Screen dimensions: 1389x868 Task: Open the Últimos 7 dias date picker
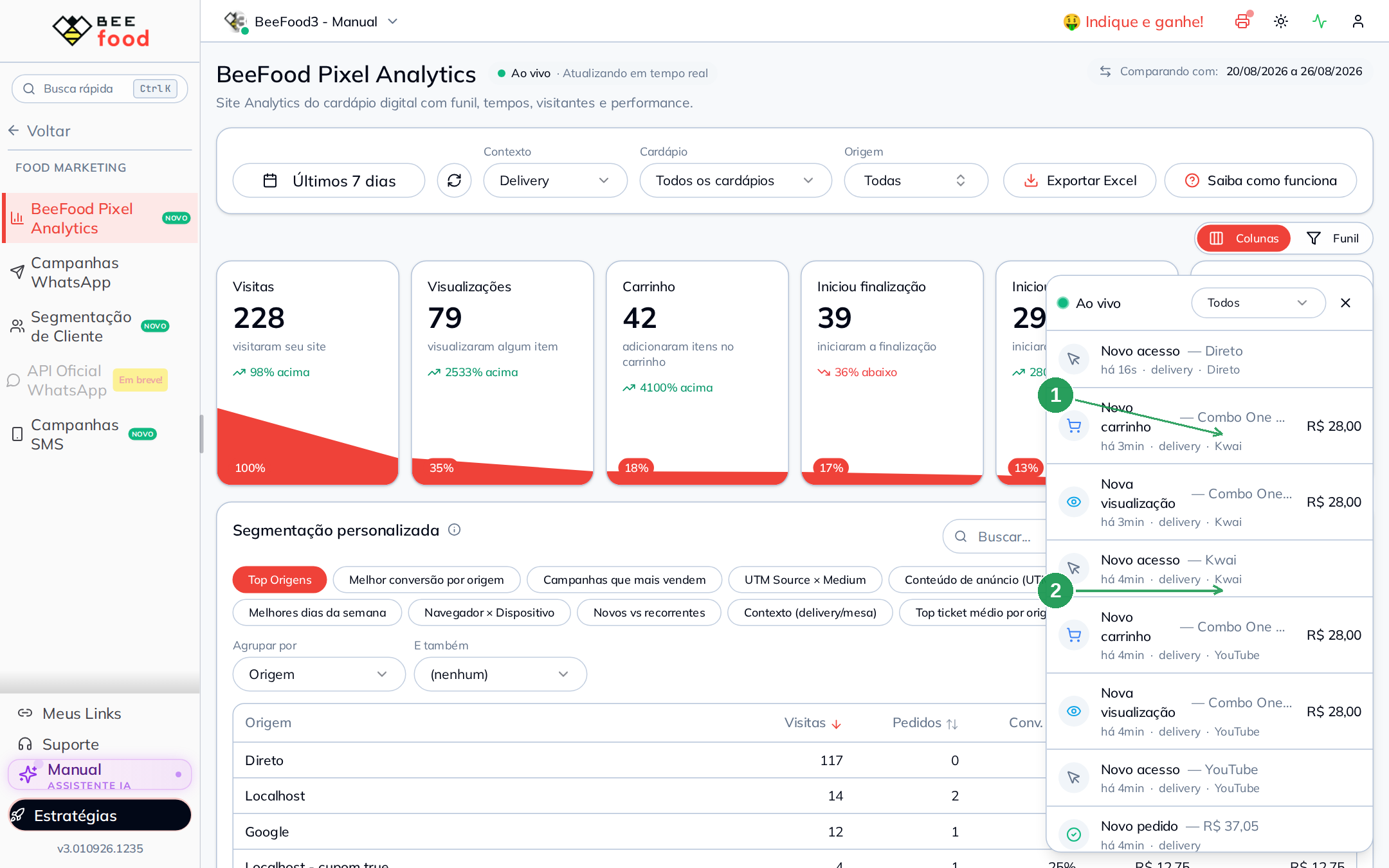[x=329, y=181]
